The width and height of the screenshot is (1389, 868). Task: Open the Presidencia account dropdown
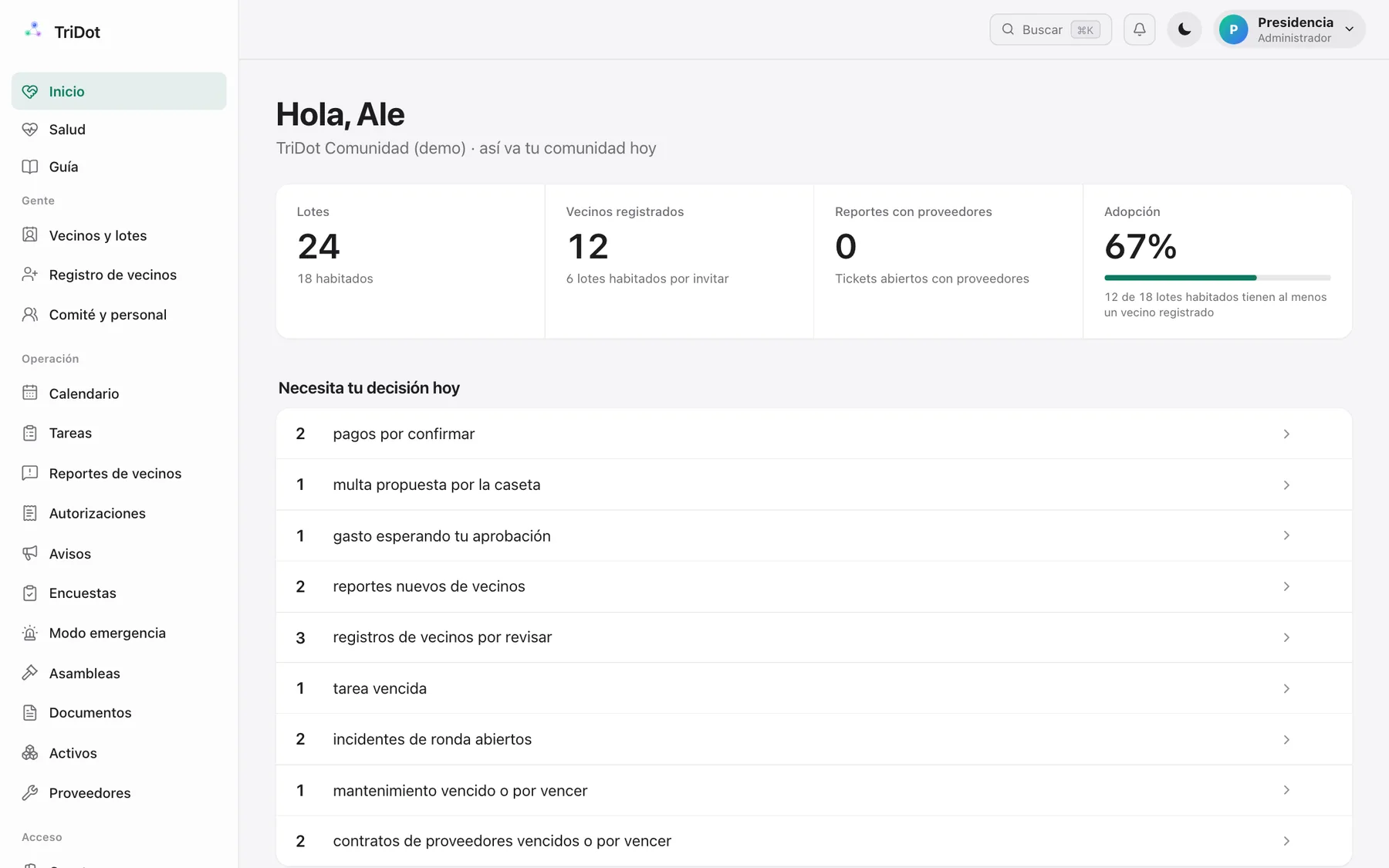click(x=1289, y=29)
